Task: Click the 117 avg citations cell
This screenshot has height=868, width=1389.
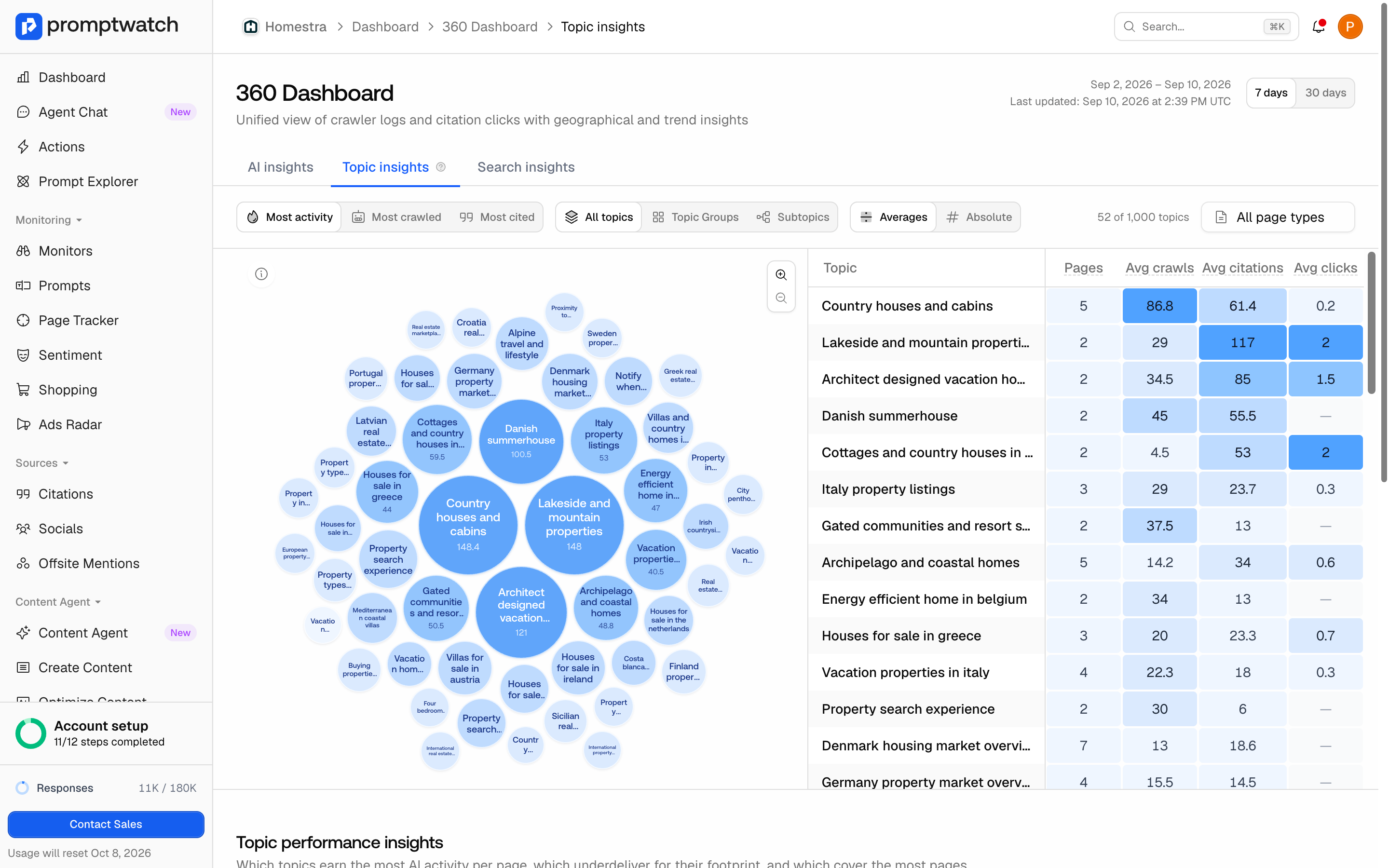Action: [1243, 342]
